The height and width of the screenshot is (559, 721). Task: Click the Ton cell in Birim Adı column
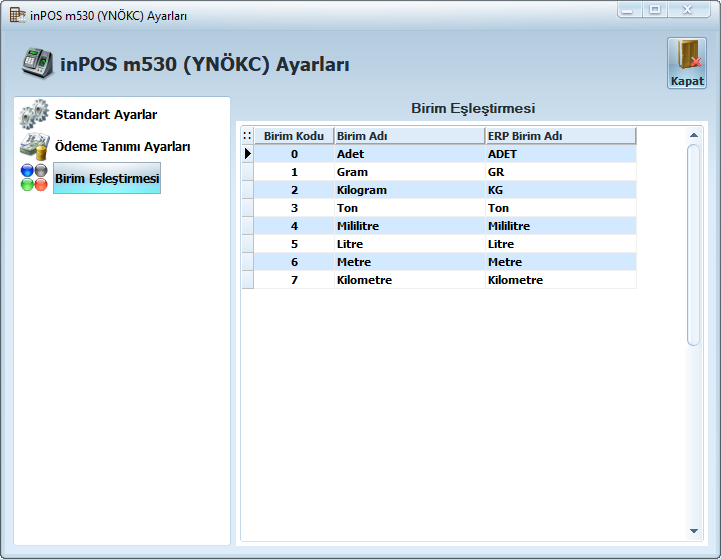tap(409, 208)
